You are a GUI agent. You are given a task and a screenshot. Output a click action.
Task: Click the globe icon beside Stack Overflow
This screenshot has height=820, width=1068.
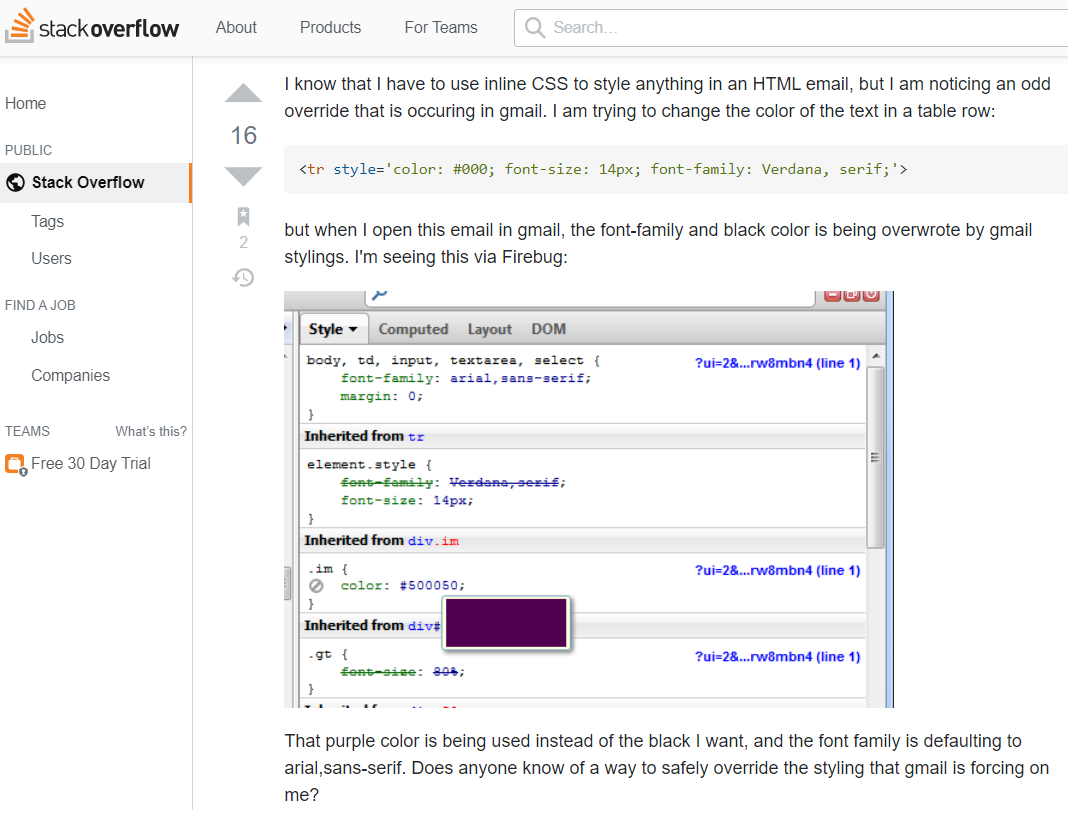pos(15,182)
